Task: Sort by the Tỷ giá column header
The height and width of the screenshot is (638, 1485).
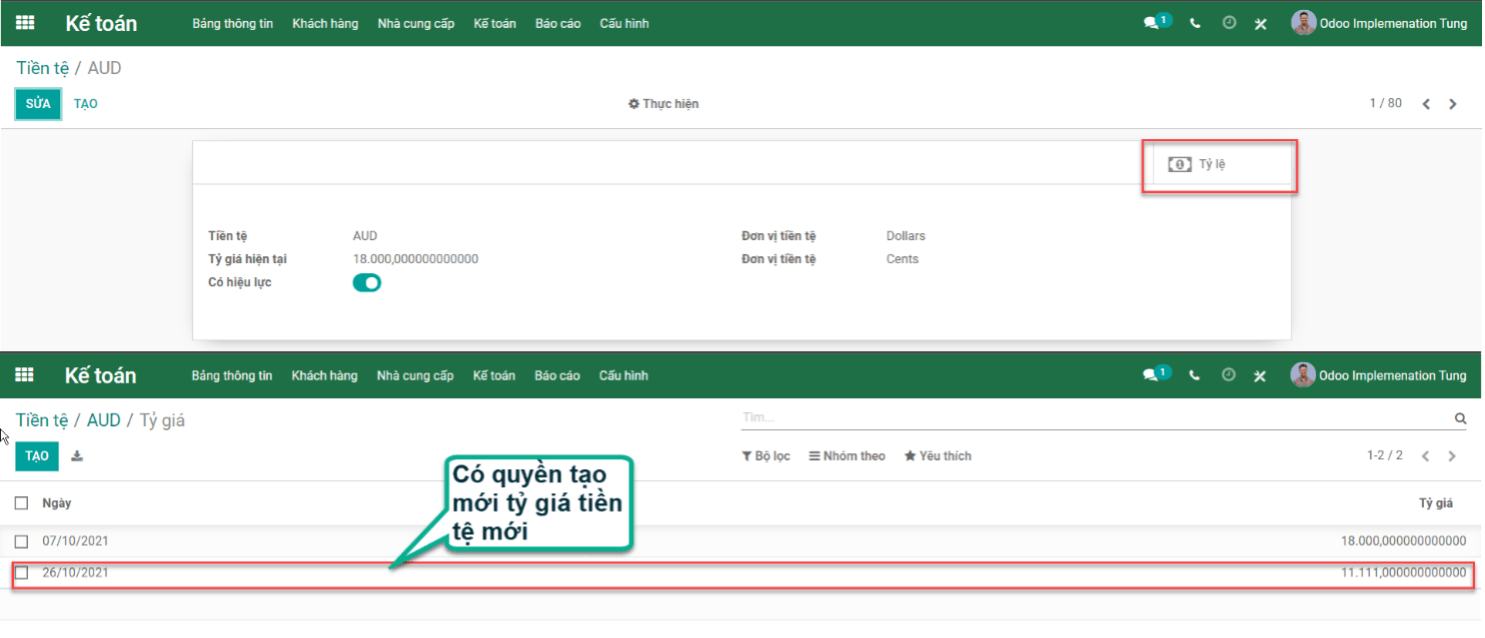Action: coord(1435,503)
